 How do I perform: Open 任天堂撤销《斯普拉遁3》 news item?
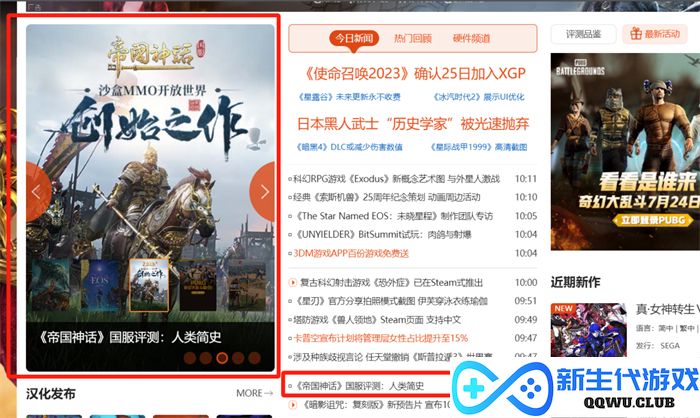(391, 356)
